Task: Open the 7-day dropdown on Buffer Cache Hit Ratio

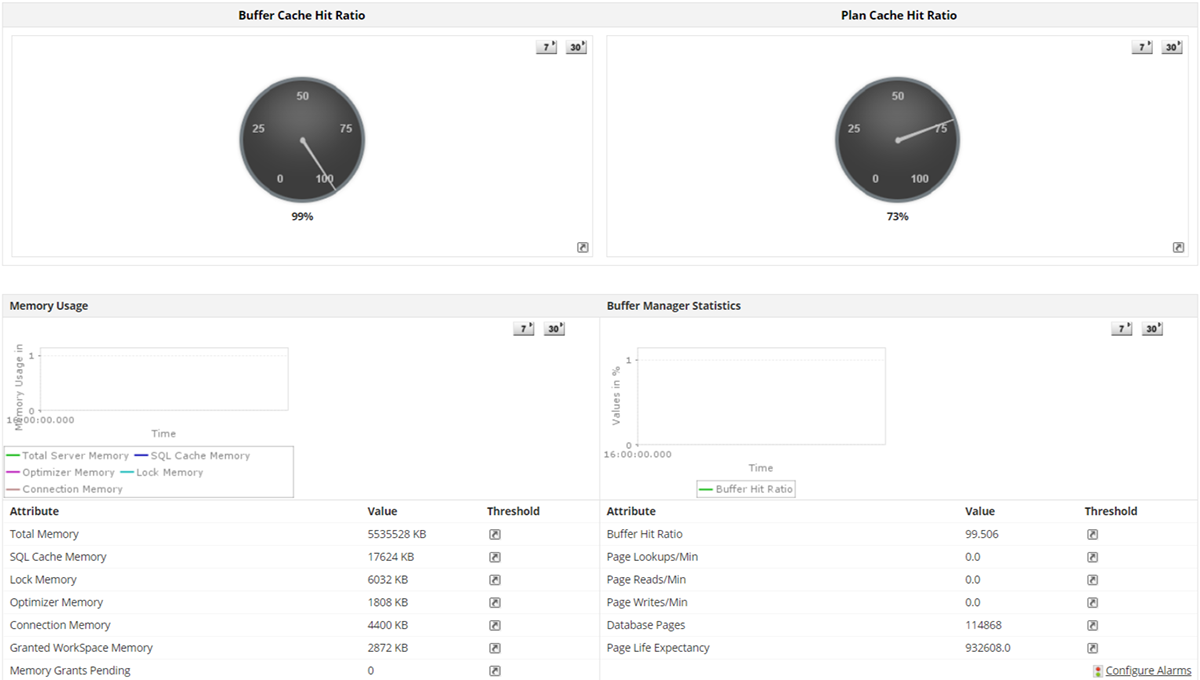Action: (x=546, y=46)
